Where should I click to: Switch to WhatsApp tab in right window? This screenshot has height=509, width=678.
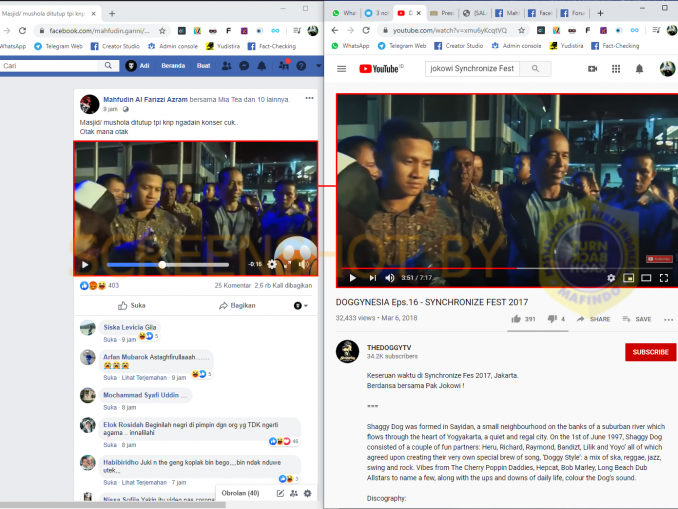tap(344, 13)
